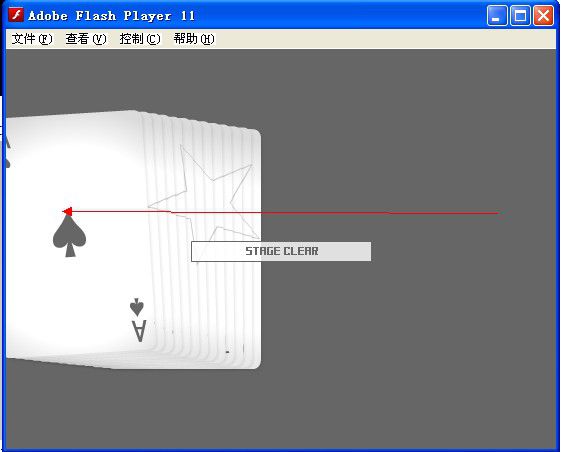Open the 查看(V) menu

coord(86,39)
